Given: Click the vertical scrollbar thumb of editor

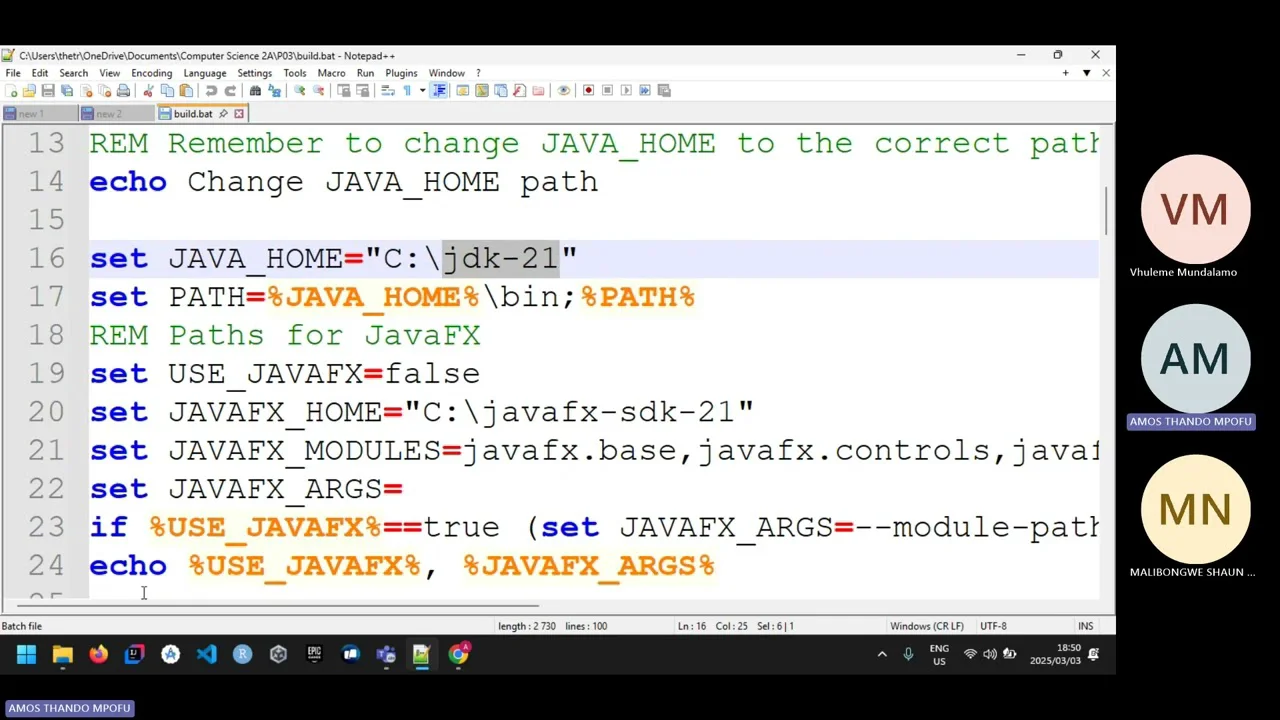Looking at the screenshot, I should pyautogui.click(x=1107, y=210).
